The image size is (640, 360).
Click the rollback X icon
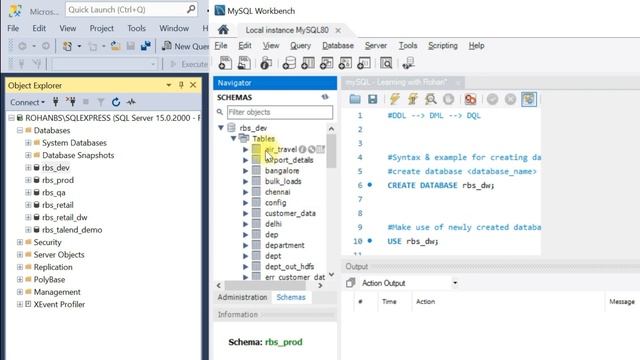point(510,99)
